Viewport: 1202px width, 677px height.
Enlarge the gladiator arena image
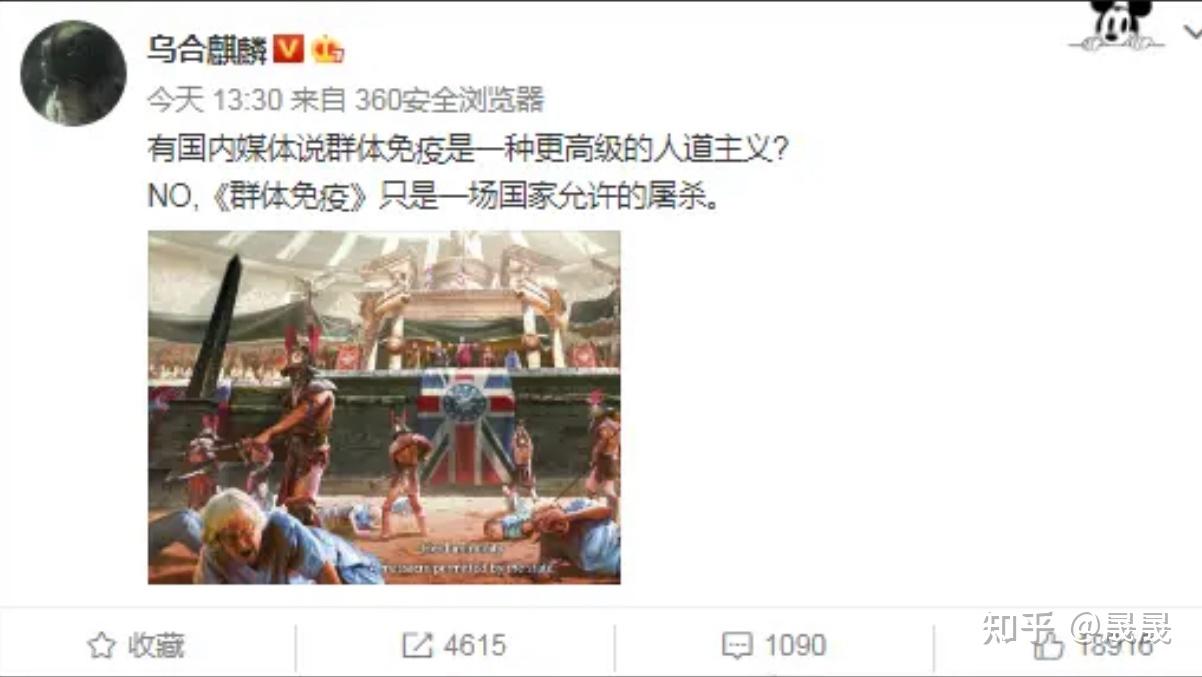click(x=384, y=407)
